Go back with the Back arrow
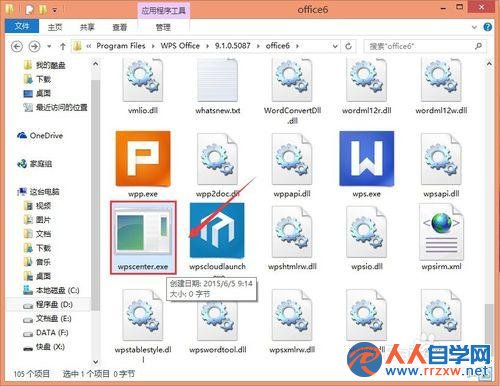 17,46
